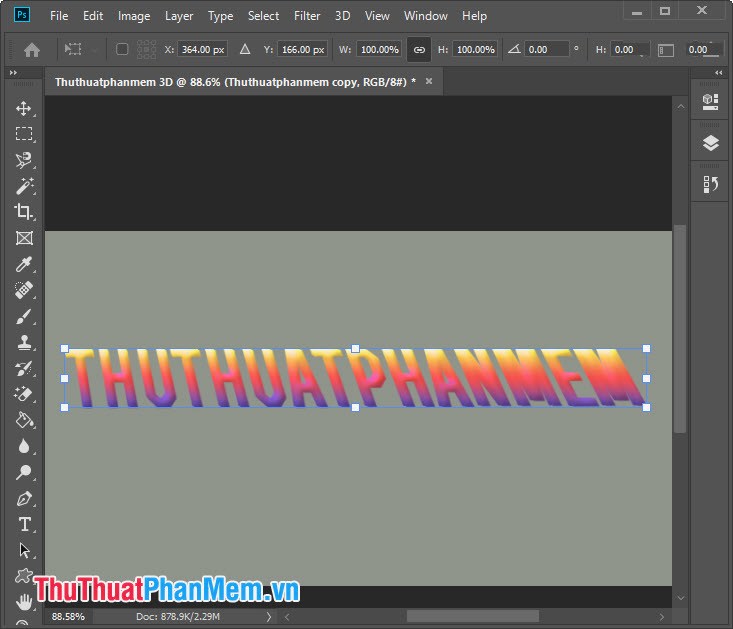Select the Rectangular Marquee tool
The width and height of the screenshot is (733, 629).
click(x=24, y=134)
